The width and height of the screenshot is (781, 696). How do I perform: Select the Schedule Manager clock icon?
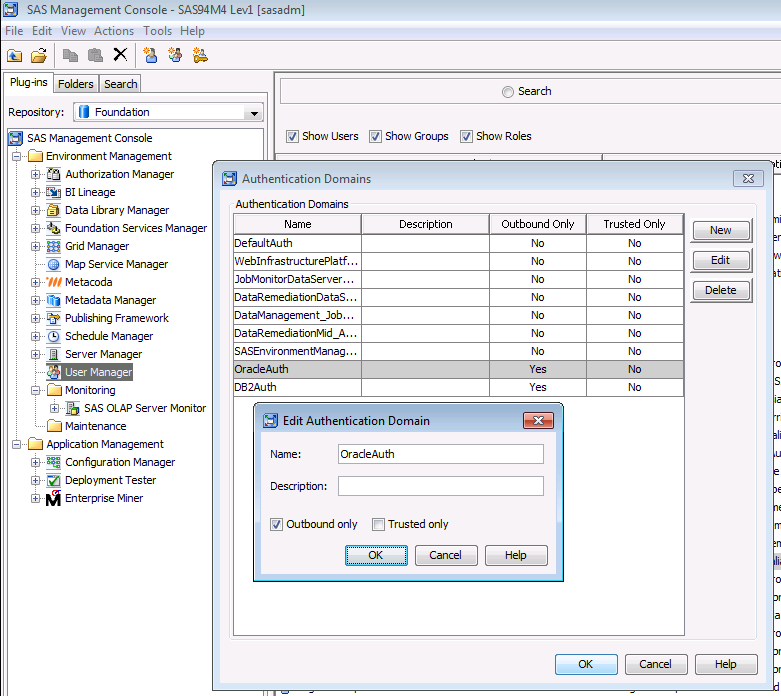(x=54, y=336)
